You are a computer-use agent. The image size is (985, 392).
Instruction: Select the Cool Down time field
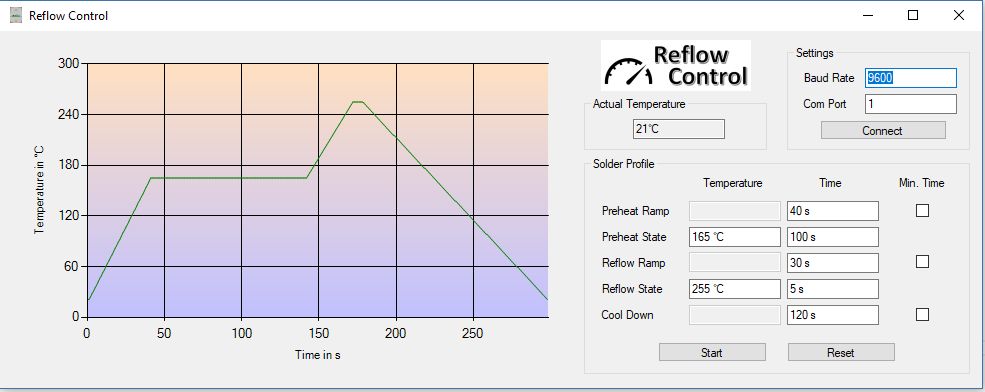[x=833, y=315]
